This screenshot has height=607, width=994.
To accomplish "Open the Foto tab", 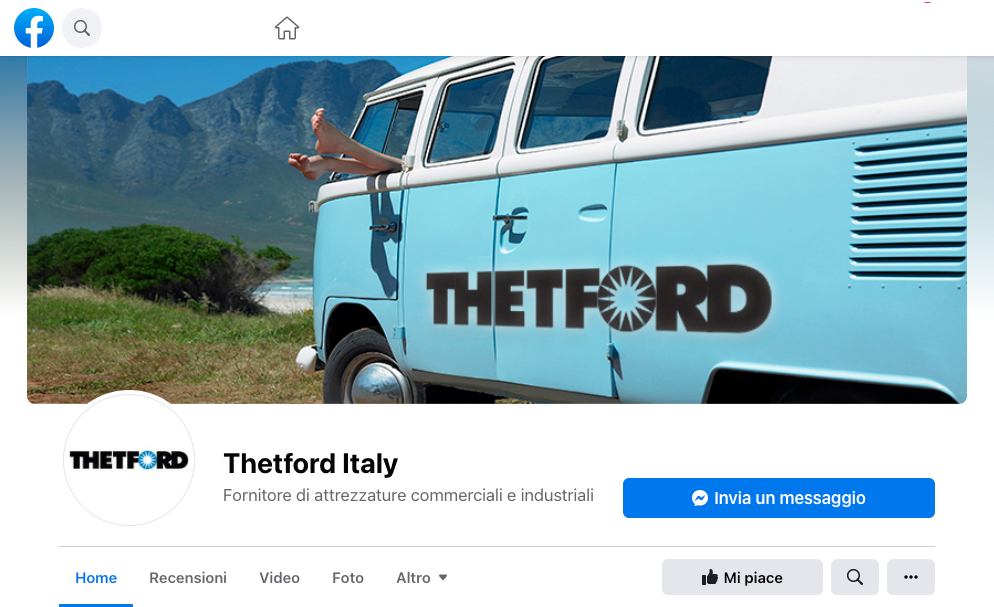I will coord(348,577).
